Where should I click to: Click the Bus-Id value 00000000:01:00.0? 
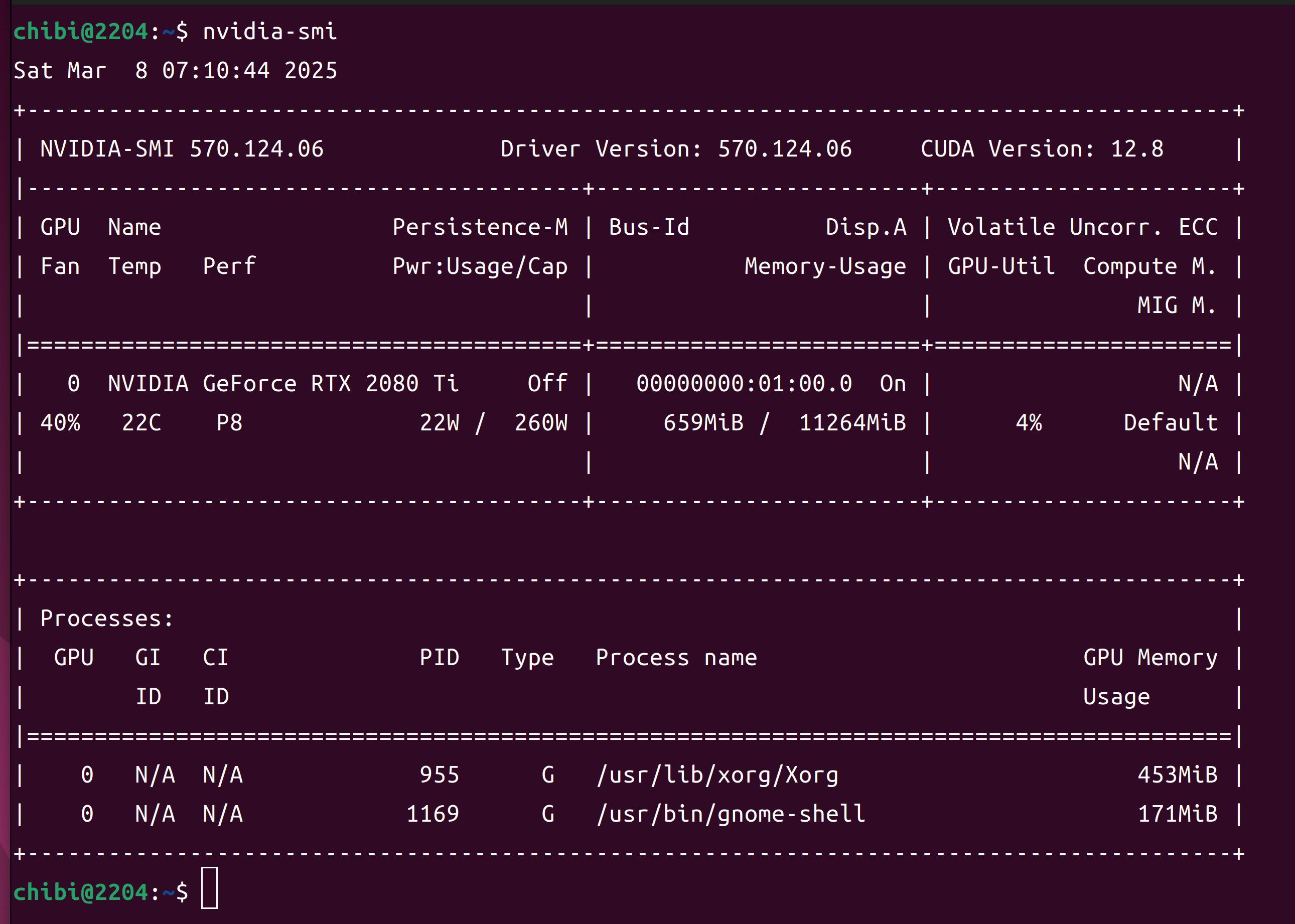(x=744, y=383)
